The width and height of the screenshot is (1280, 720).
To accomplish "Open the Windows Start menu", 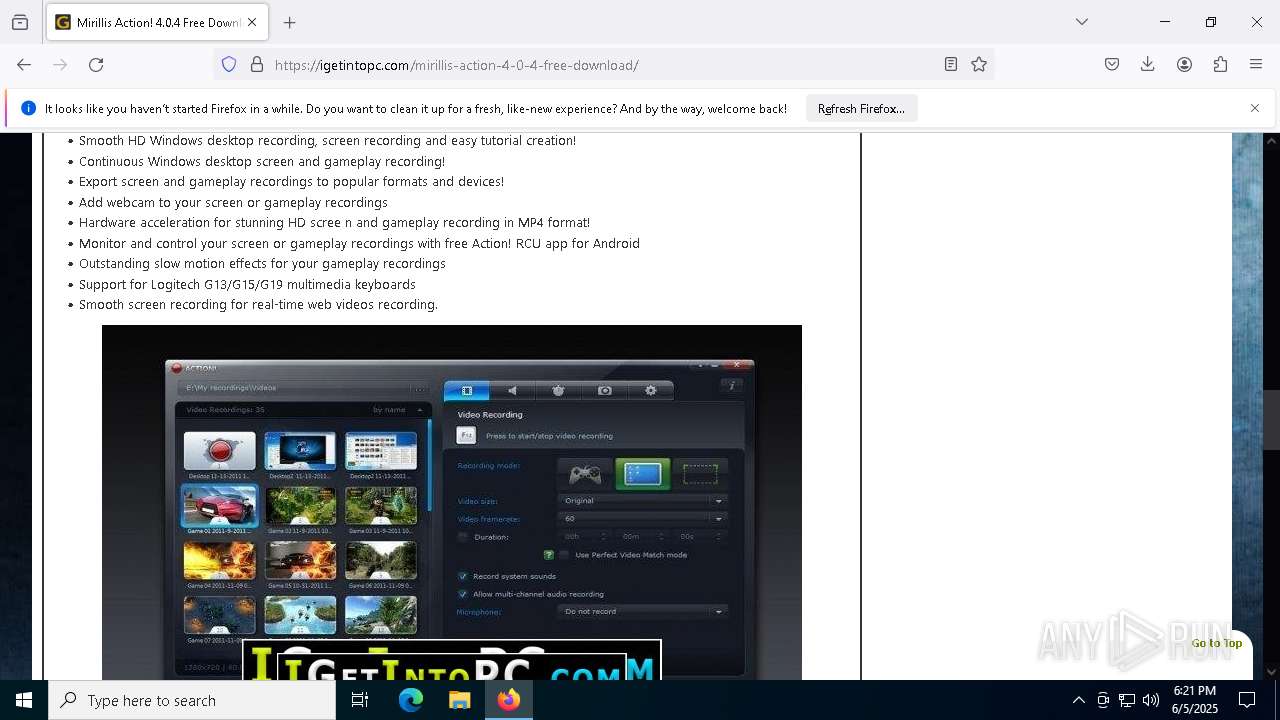I will (x=24, y=700).
